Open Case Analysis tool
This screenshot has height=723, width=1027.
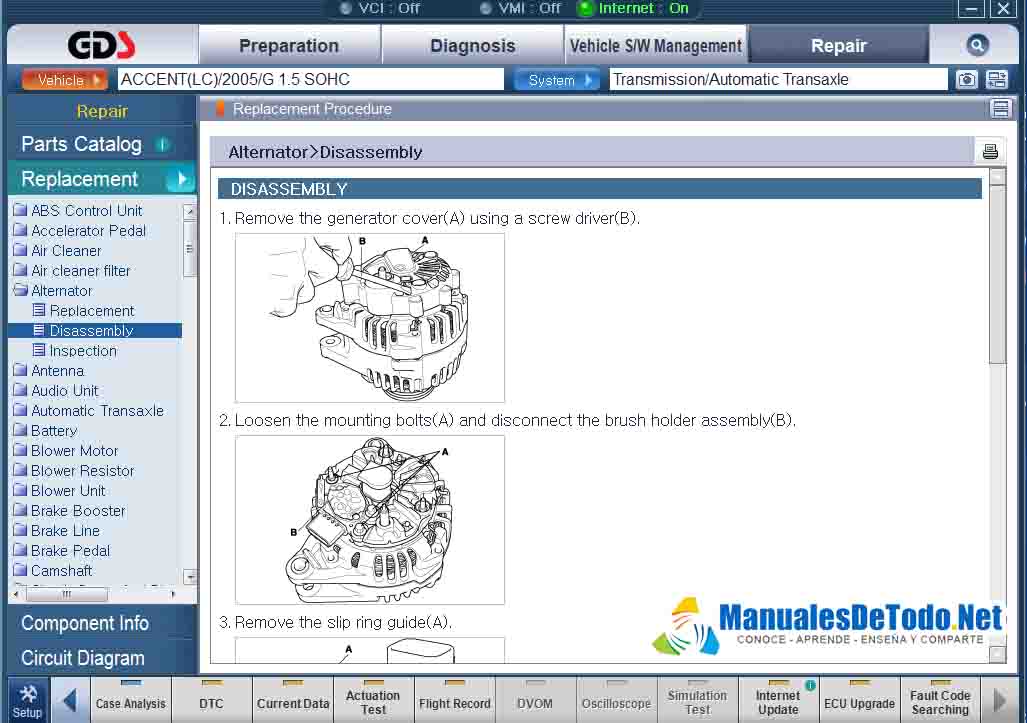click(x=131, y=701)
